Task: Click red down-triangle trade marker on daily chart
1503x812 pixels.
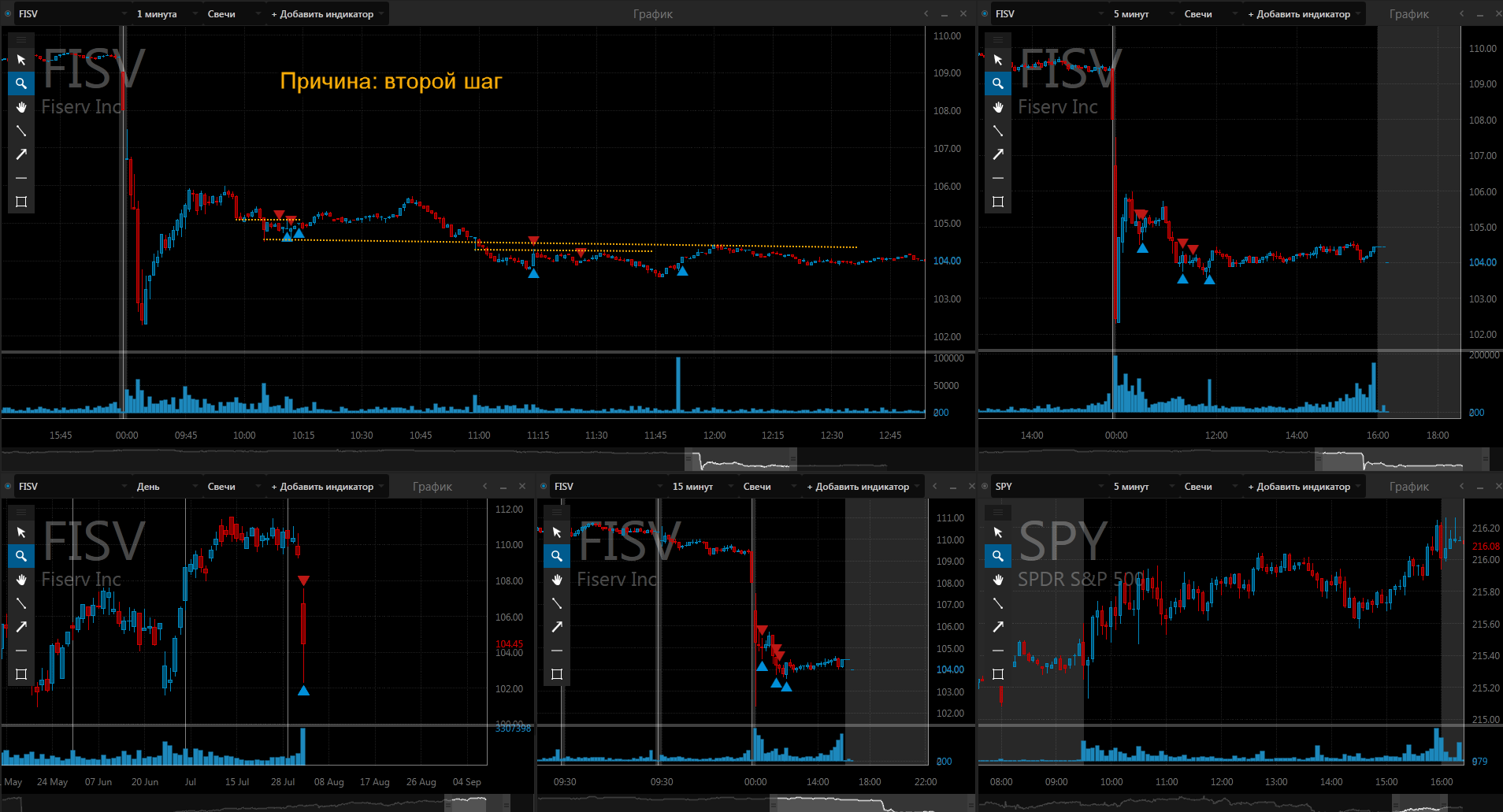Action: coord(303,580)
